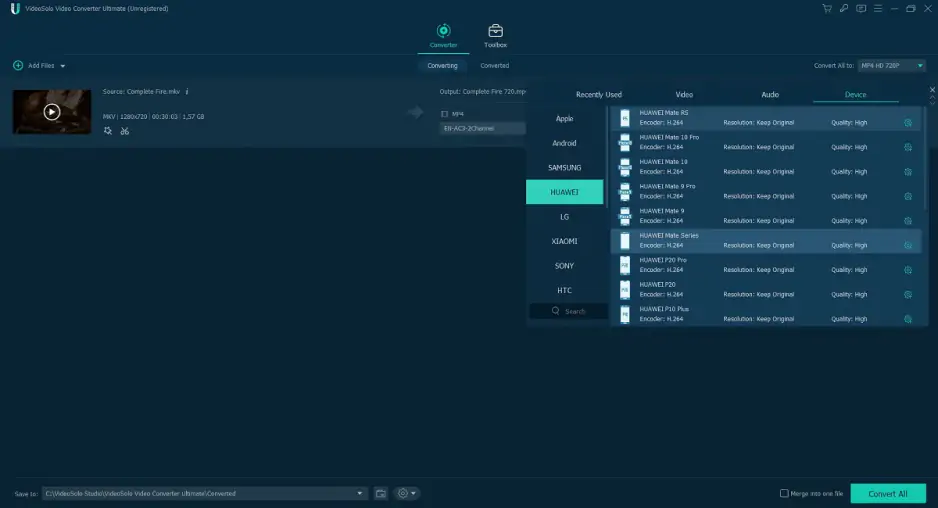
Task: Select SAMSUNG device category
Action: [565, 168]
